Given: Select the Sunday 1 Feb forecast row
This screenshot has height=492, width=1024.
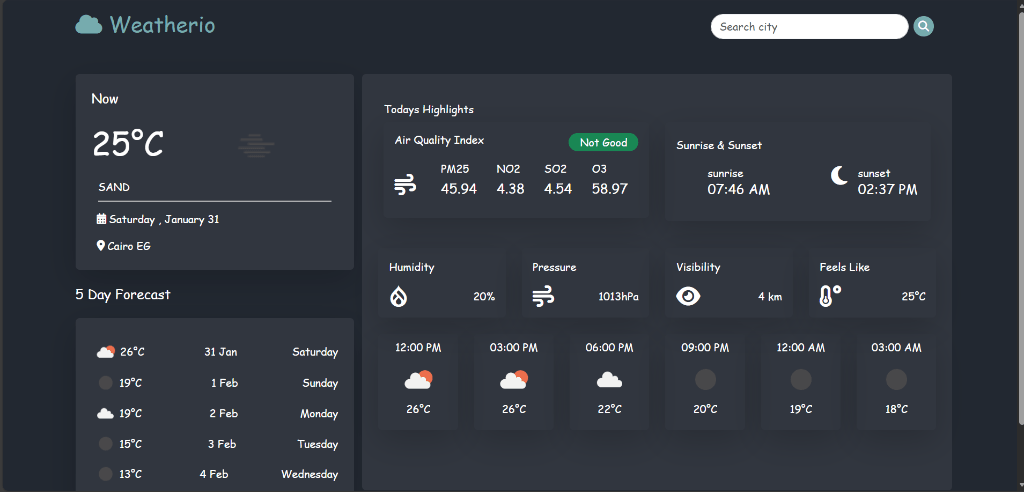Looking at the screenshot, I should point(217,383).
